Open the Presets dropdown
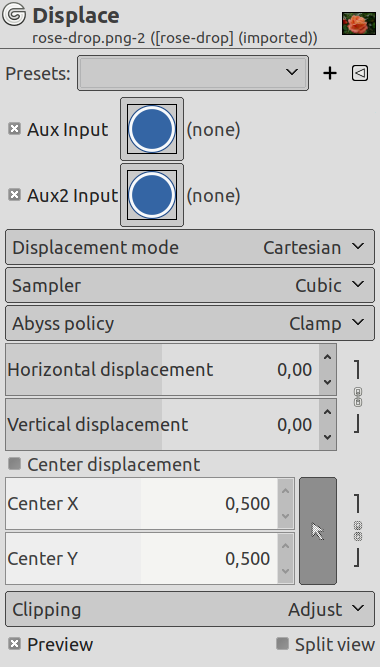This screenshot has width=380, height=667. tap(193, 73)
